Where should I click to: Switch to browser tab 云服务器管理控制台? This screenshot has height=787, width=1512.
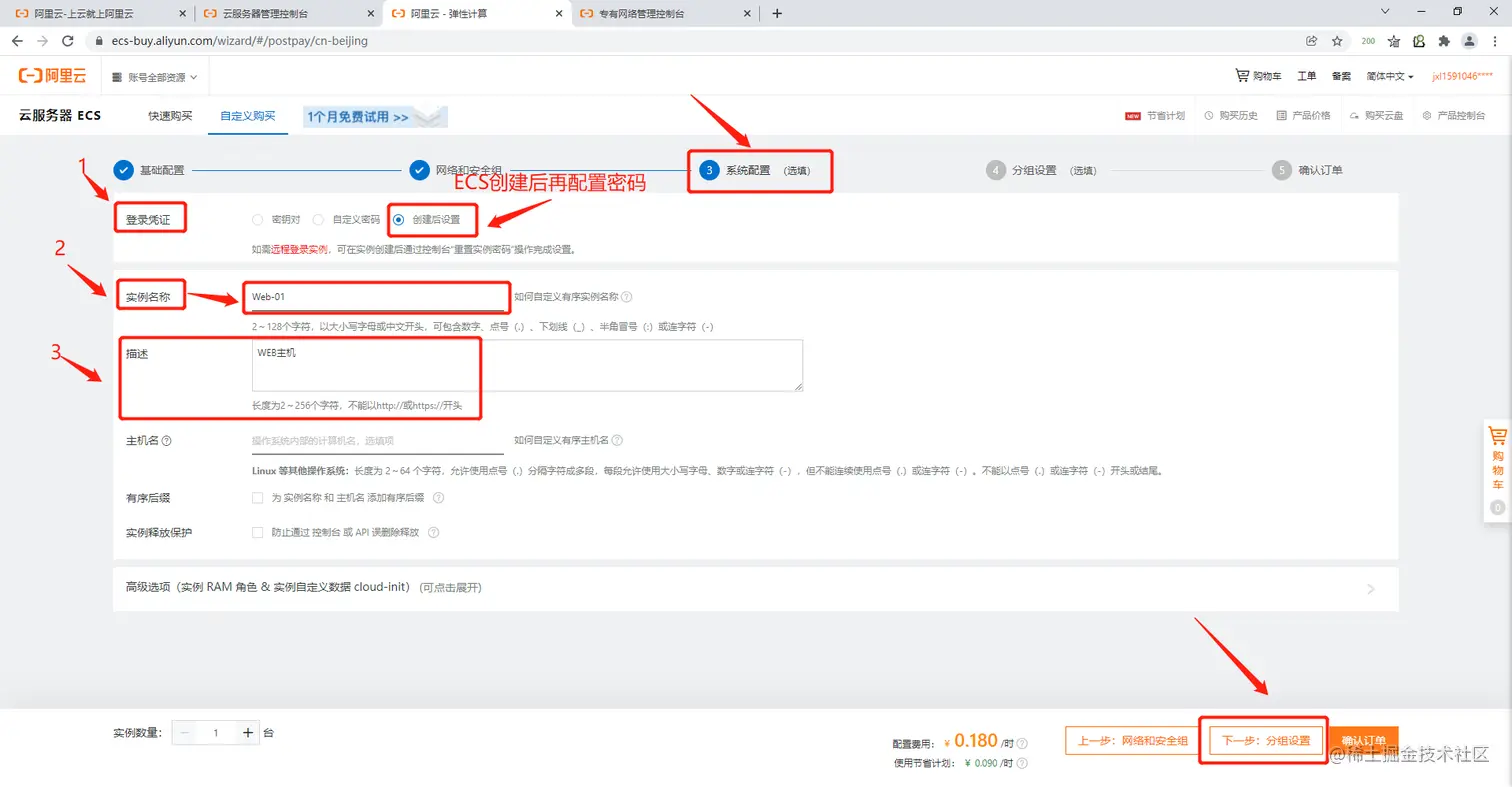pos(287,14)
